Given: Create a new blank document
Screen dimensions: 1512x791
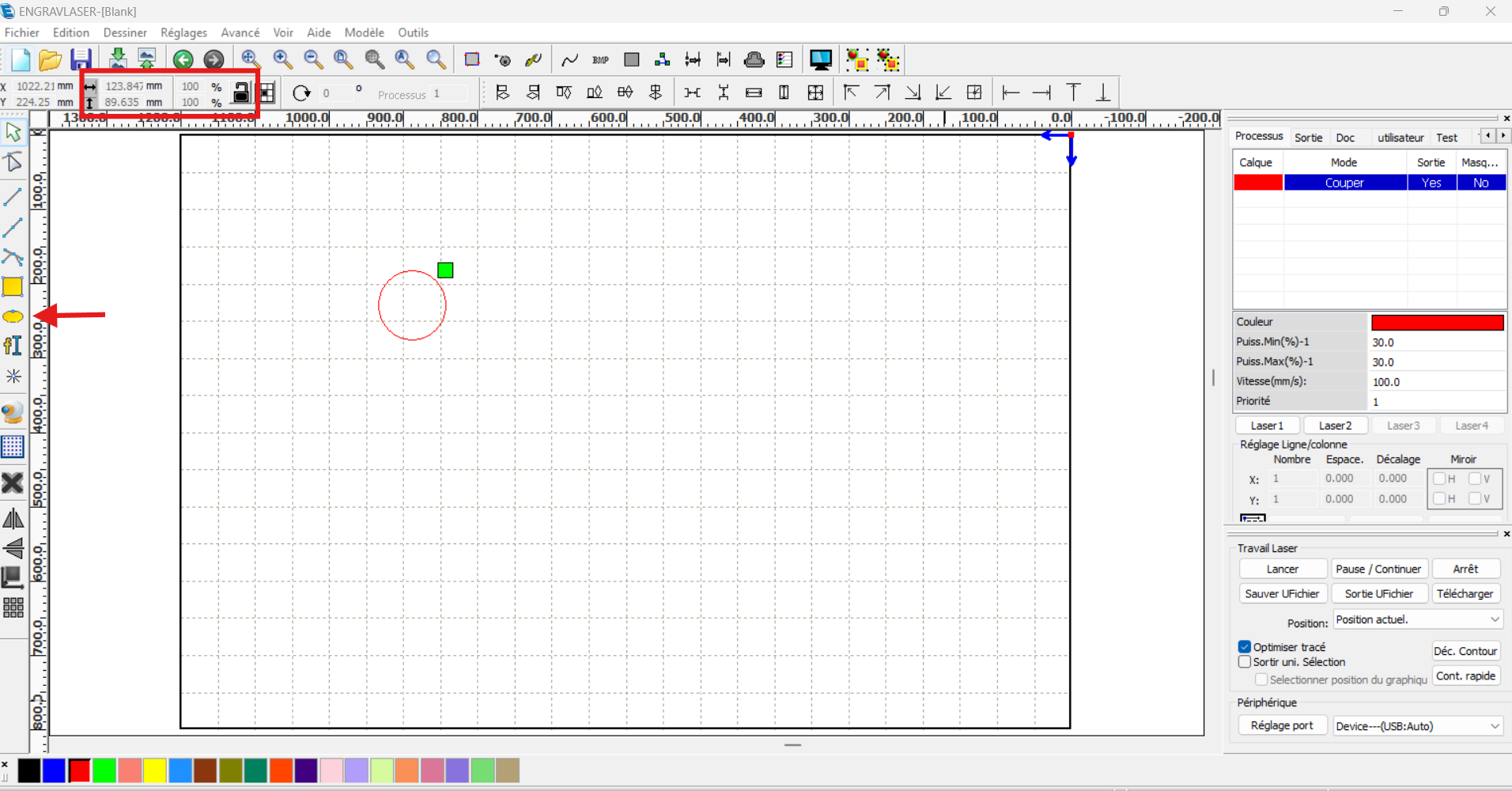Looking at the screenshot, I should pos(20,60).
